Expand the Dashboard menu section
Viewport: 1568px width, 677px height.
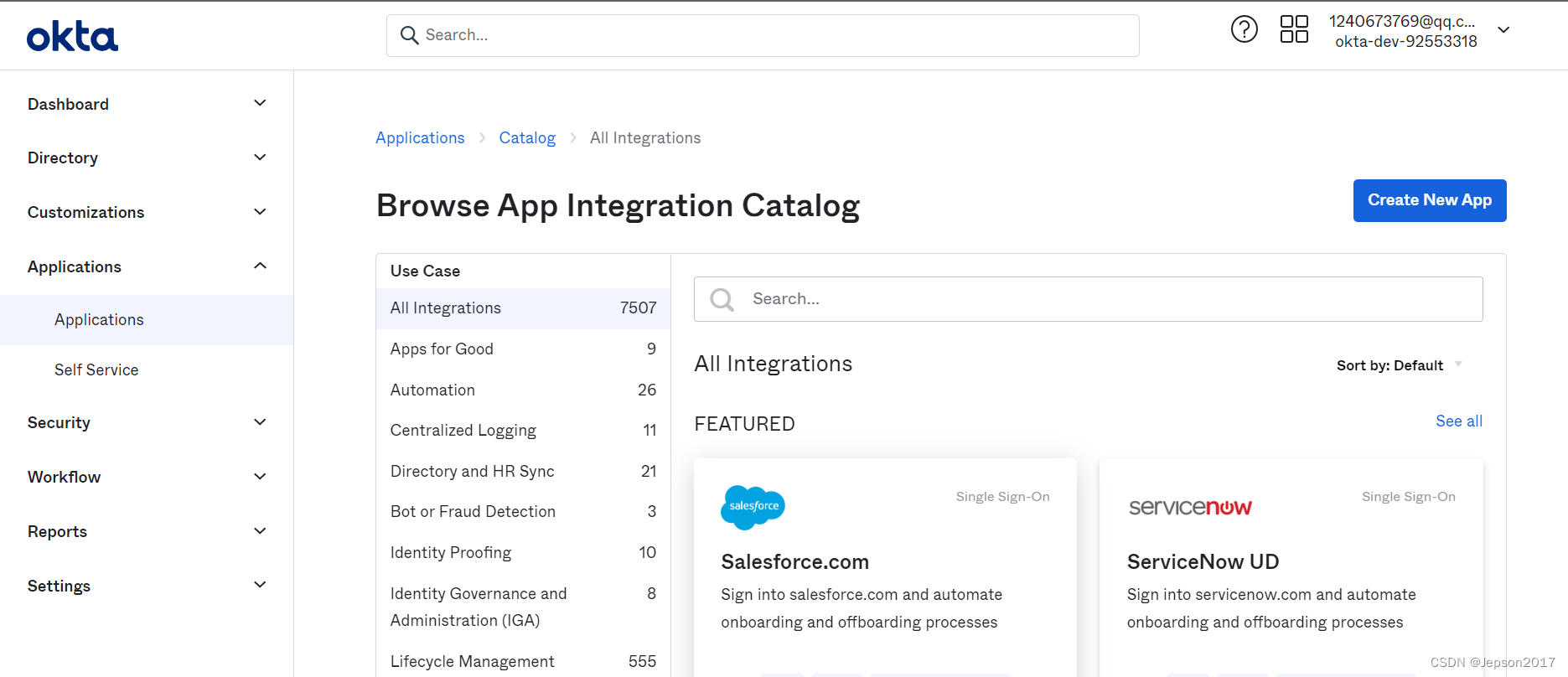260,103
